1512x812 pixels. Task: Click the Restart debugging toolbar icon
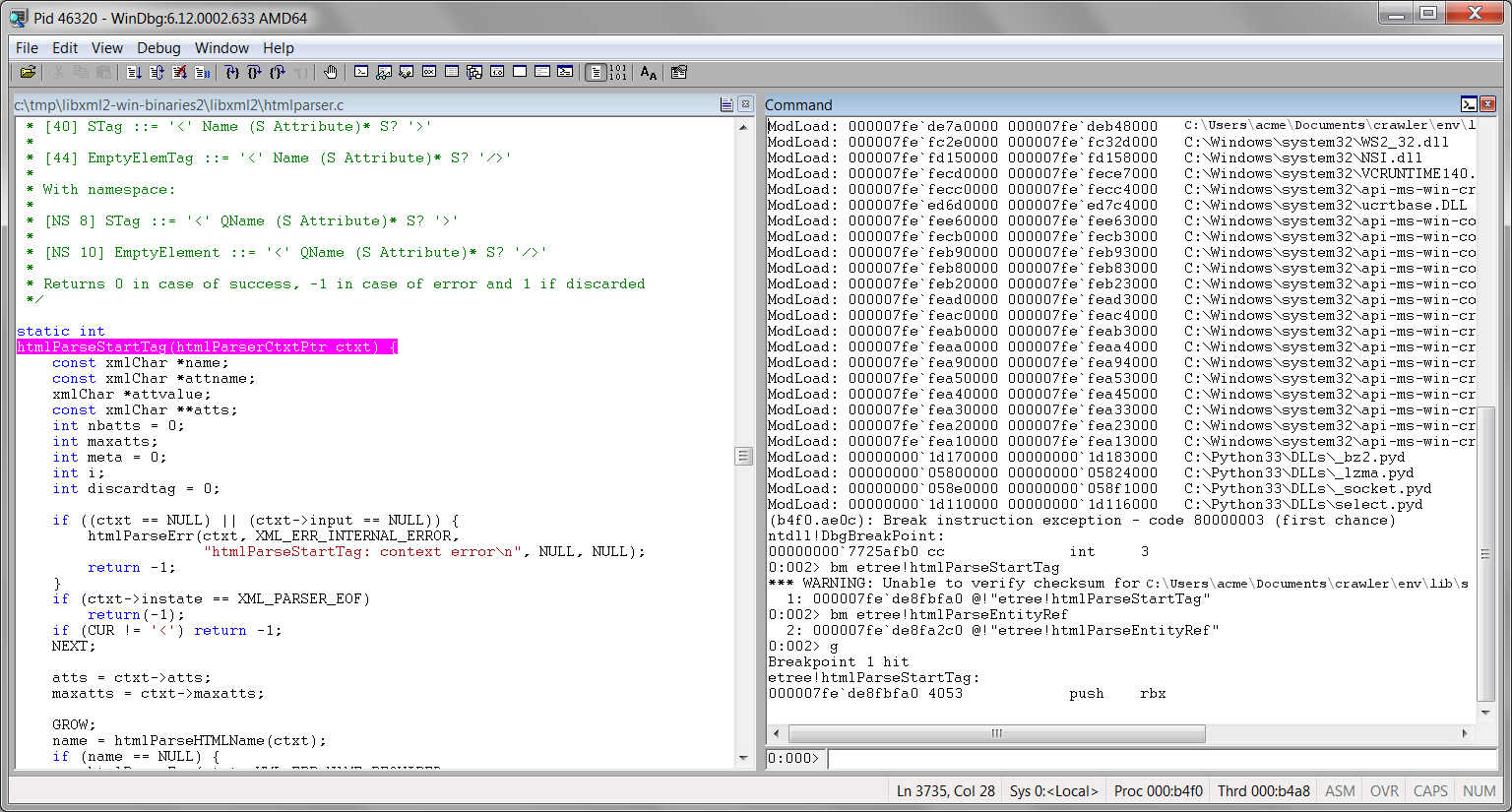157,72
